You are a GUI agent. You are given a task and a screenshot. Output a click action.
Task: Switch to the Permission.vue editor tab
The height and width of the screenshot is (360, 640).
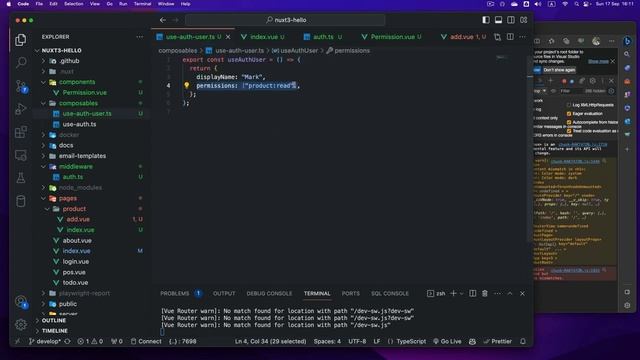pos(392,37)
